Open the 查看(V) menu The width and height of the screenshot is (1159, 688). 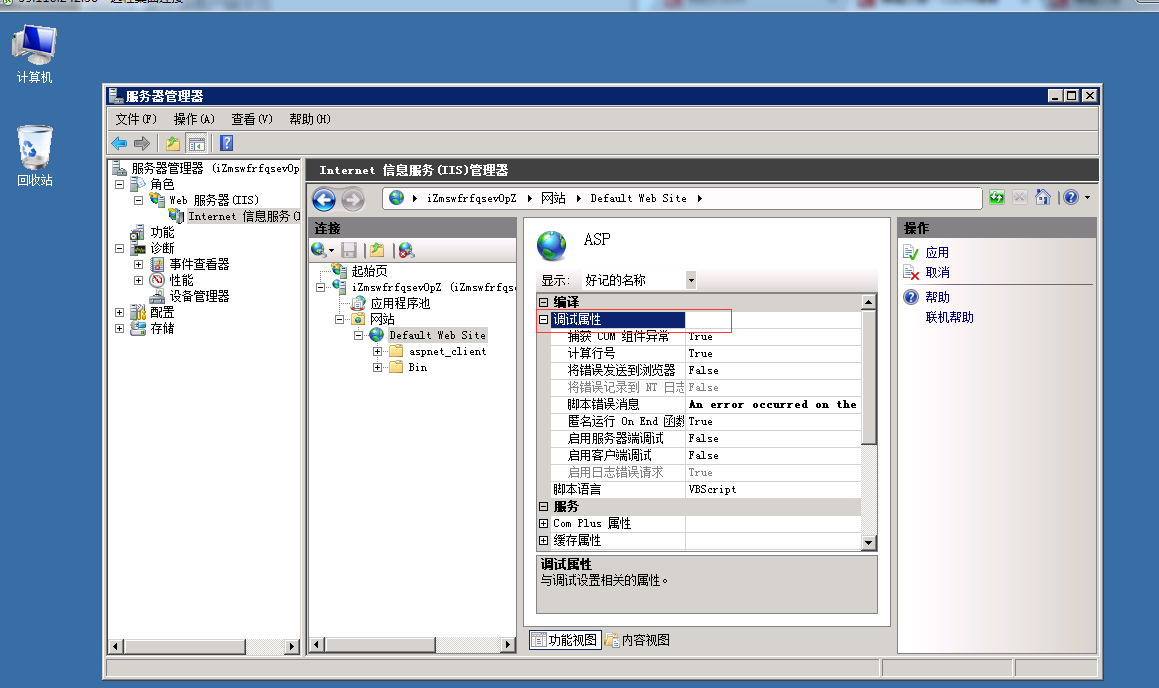click(251, 119)
